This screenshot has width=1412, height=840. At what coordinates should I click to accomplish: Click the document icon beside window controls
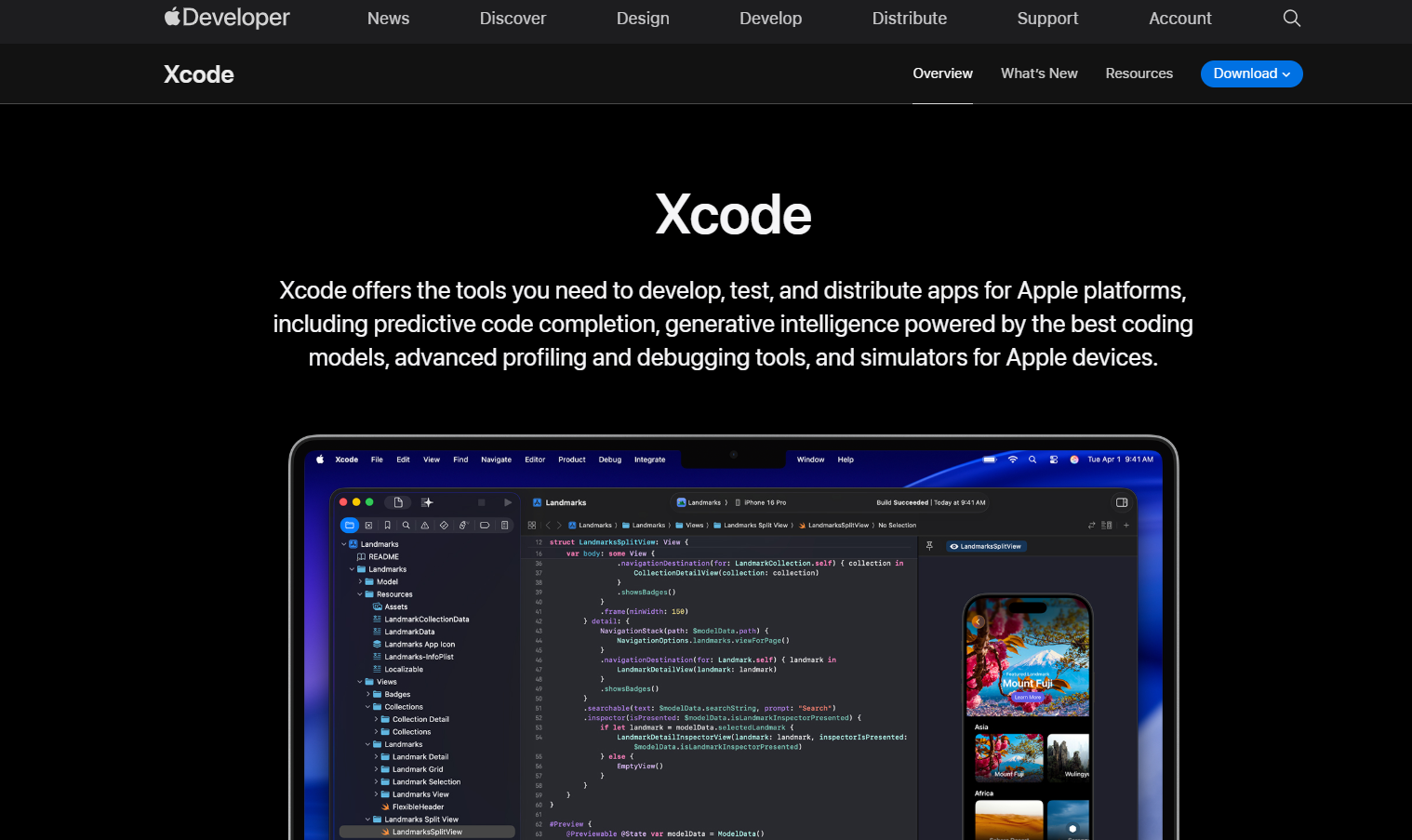(x=398, y=502)
